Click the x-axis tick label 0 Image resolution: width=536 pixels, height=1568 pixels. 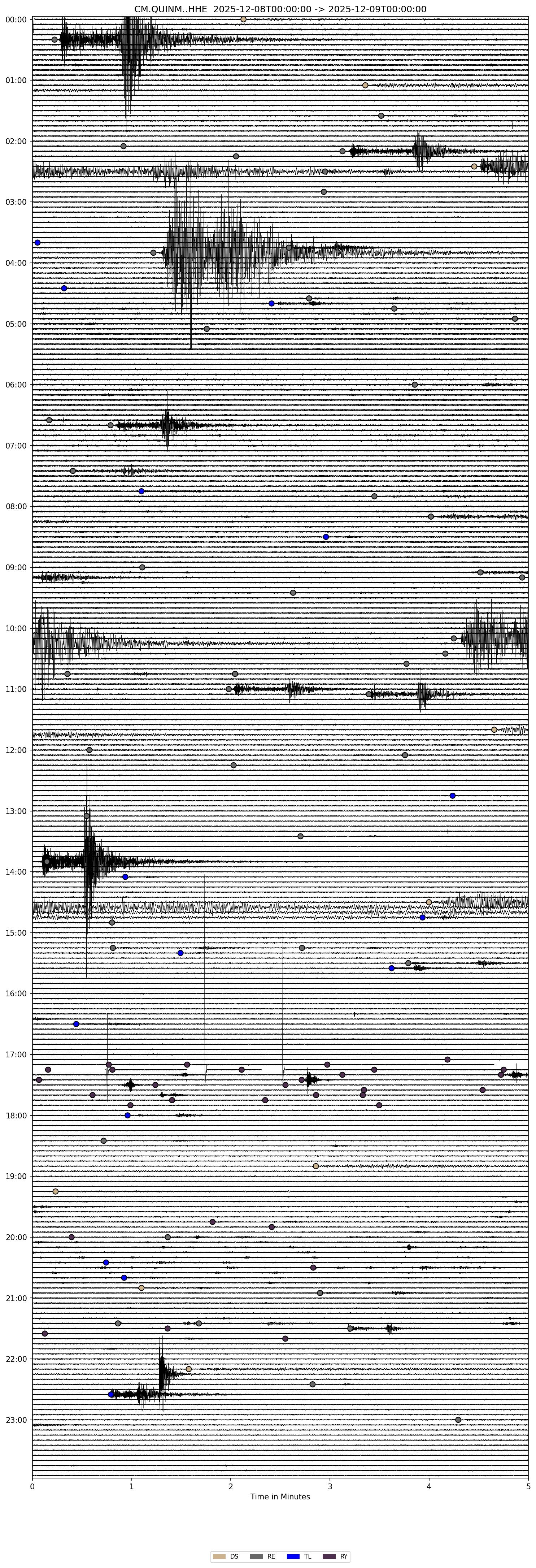32,1486
